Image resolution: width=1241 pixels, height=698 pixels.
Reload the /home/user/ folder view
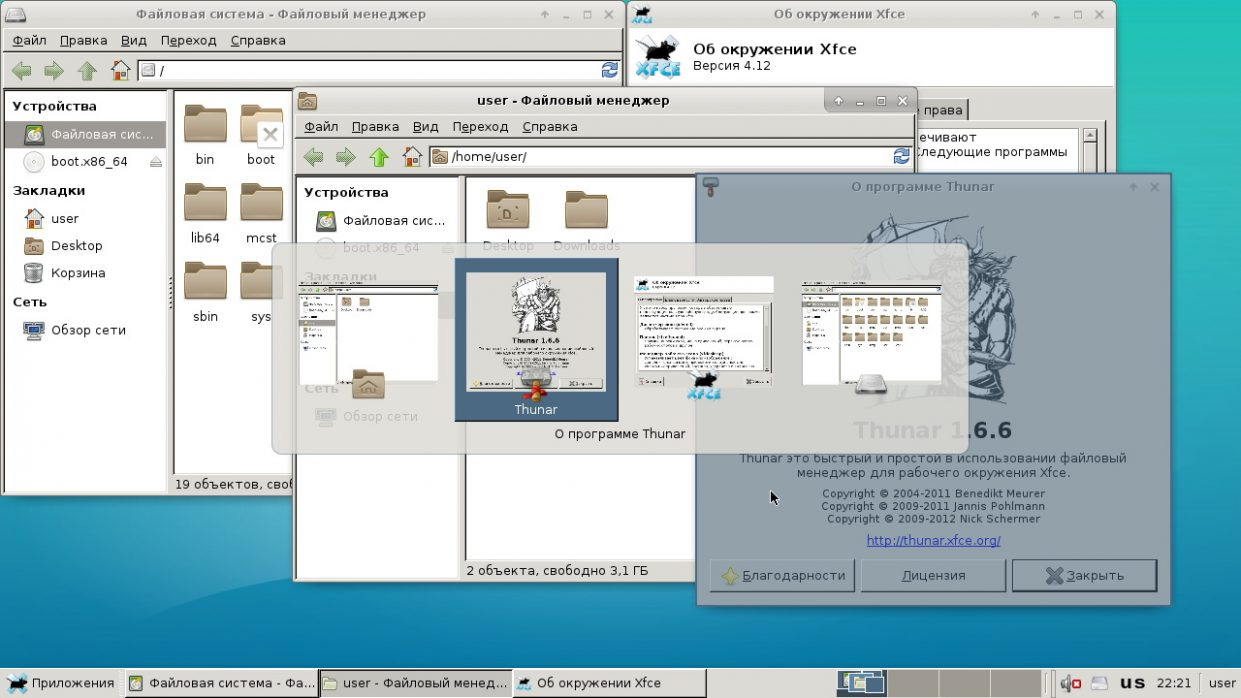coord(901,157)
